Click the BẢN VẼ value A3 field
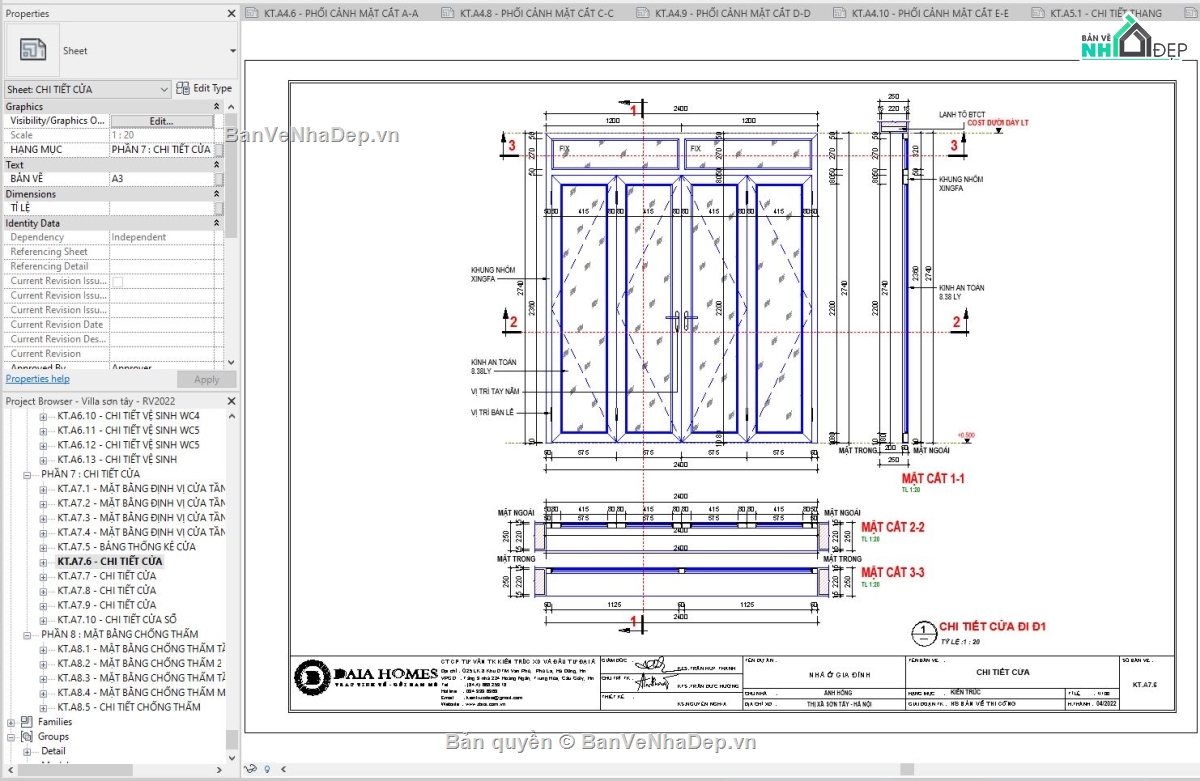Screen dimensions: 1200x781 (162, 179)
